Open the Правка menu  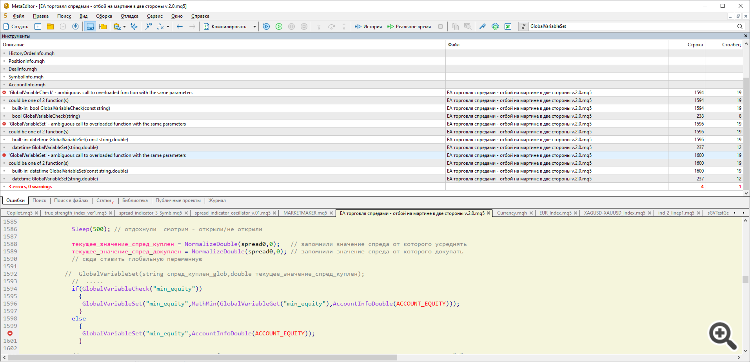point(41,16)
